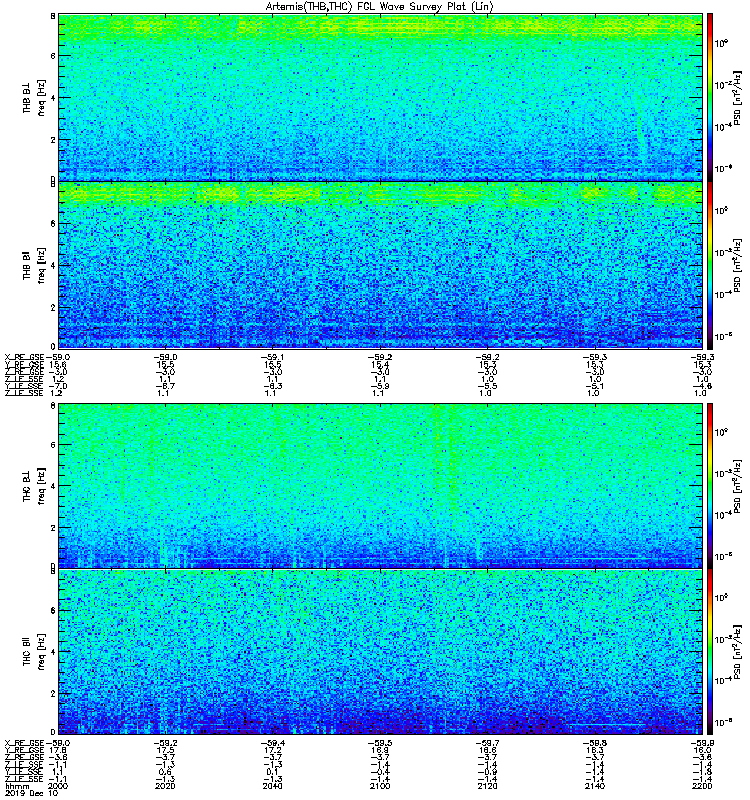Click the '2040' time tick label
750x800 pixels.
[272, 786]
